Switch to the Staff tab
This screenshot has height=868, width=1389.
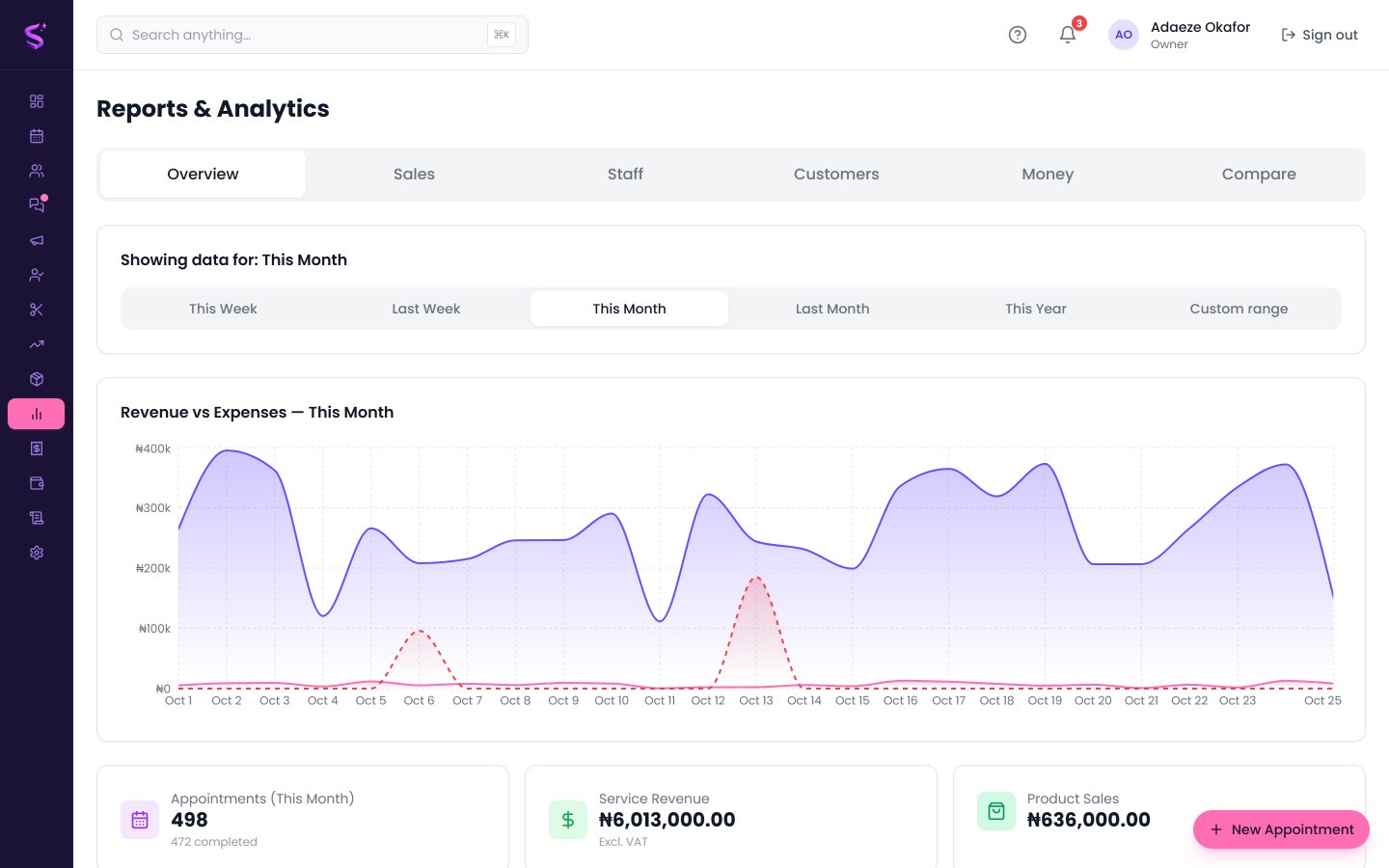(625, 175)
